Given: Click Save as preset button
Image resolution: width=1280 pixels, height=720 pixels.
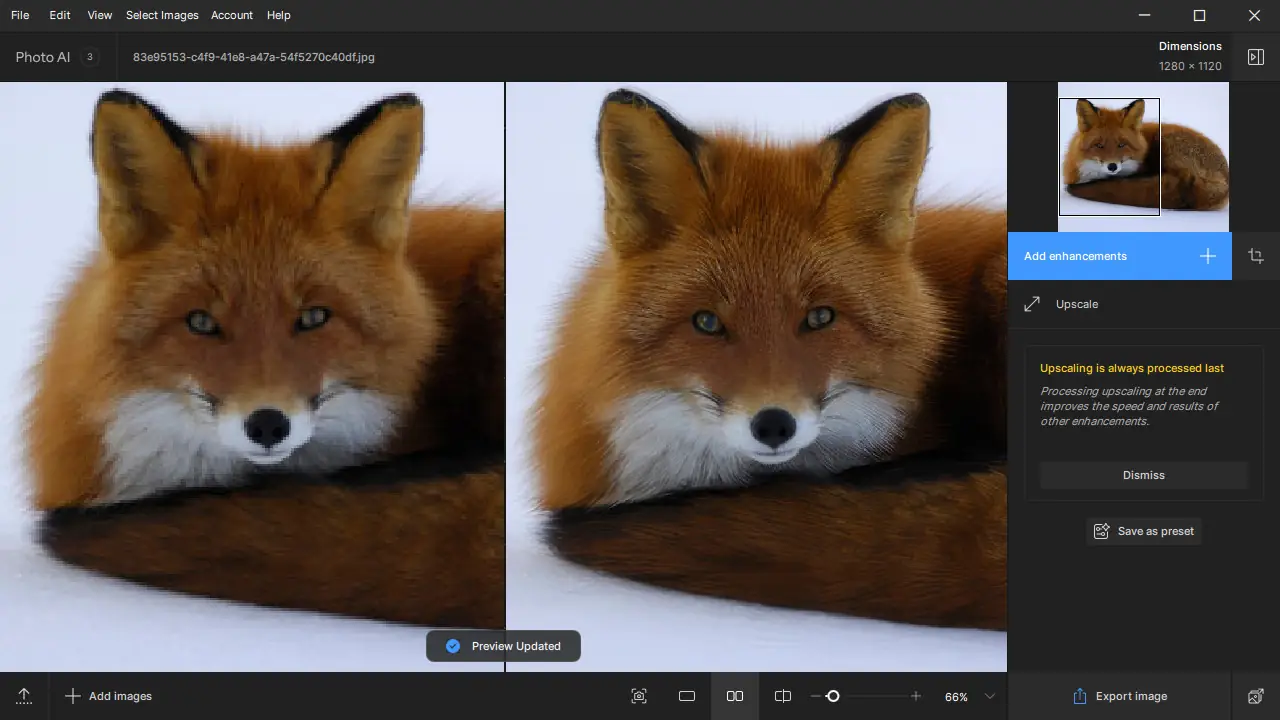Looking at the screenshot, I should 1144,531.
